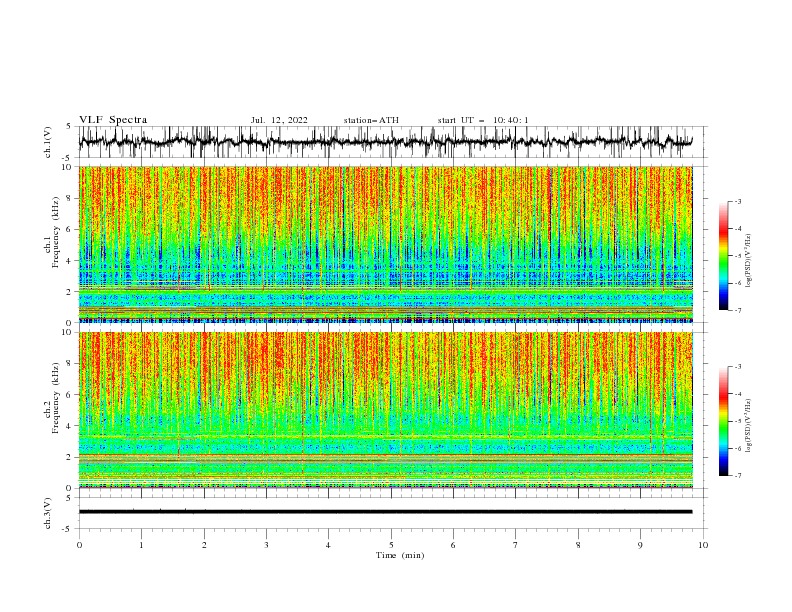Screen dimensions: 792x612
Task: Click the '8' kHz tick on ch.1 axis
Action: click(x=70, y=198)
